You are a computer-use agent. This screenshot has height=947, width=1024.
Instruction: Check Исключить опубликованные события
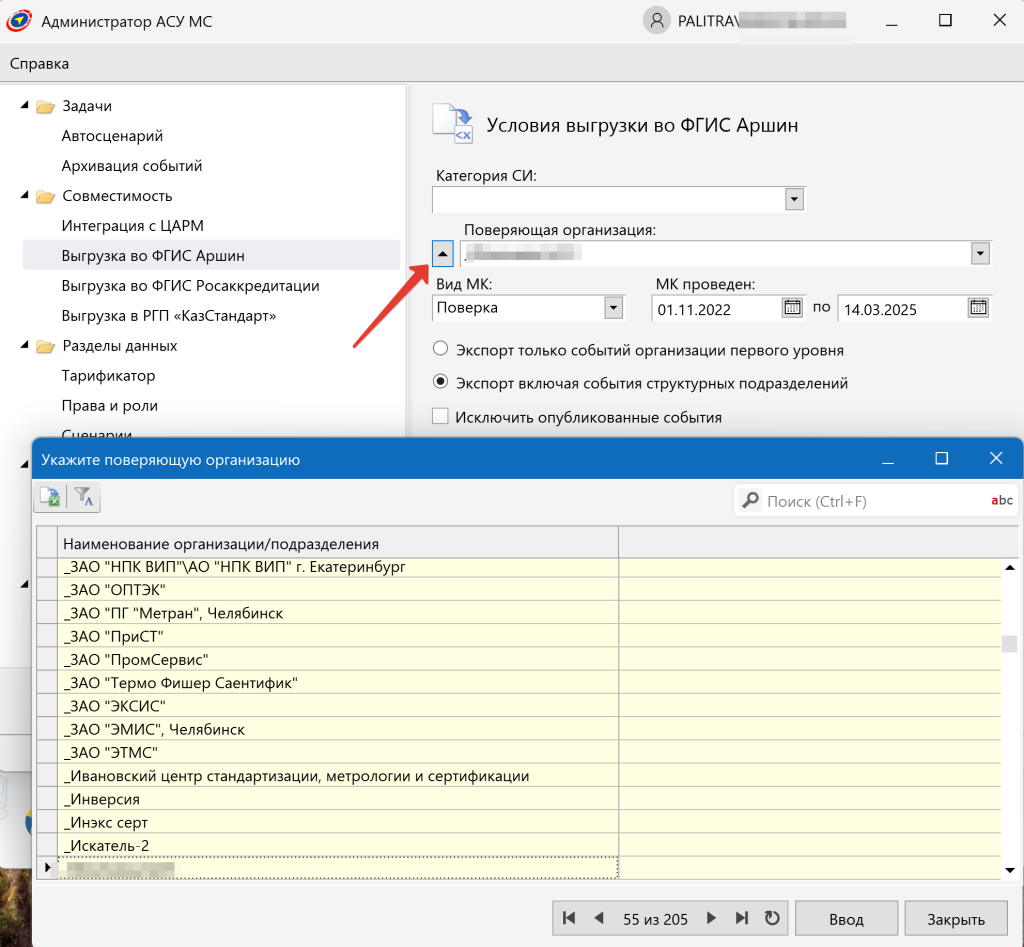tap(440, 416)
